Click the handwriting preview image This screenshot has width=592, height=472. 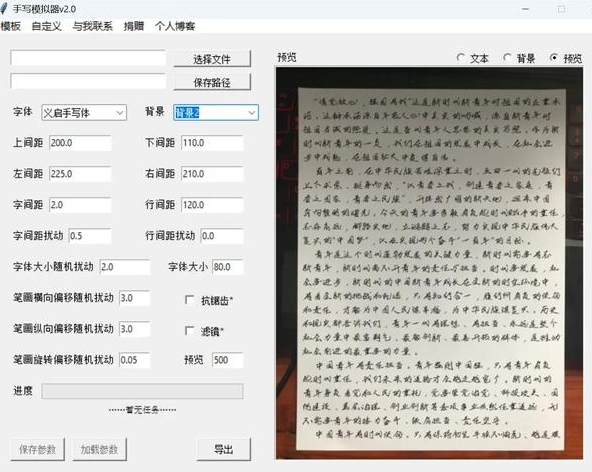click(429, 263)
